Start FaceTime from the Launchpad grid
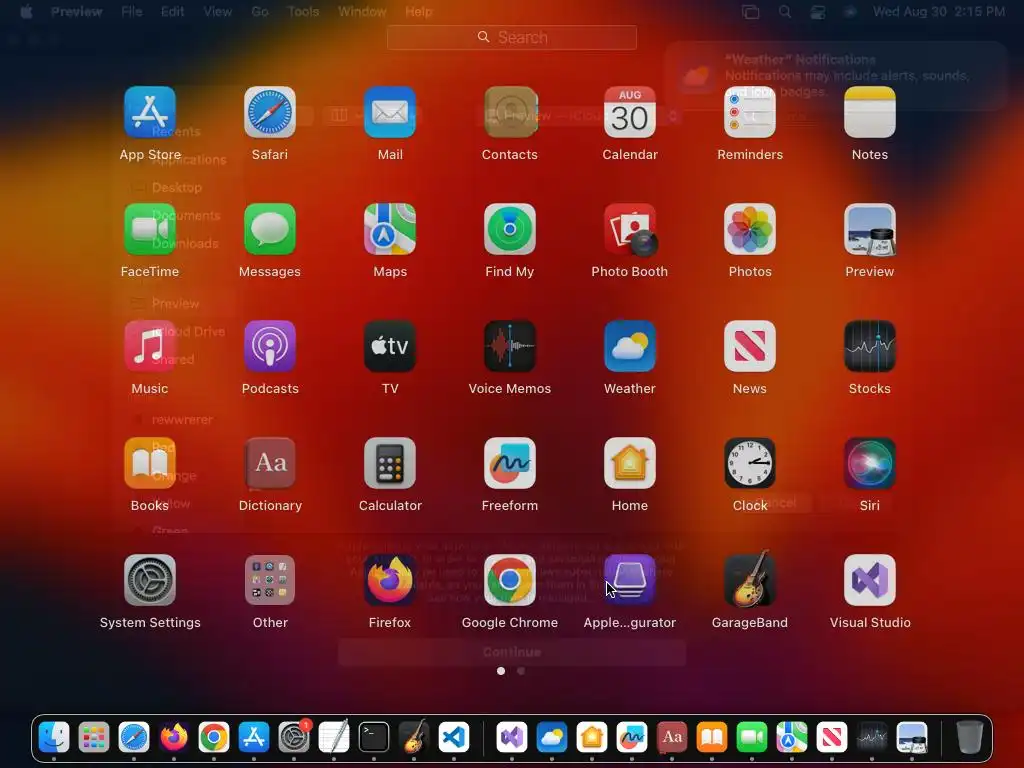1024x768 pixels. (150, 229)
